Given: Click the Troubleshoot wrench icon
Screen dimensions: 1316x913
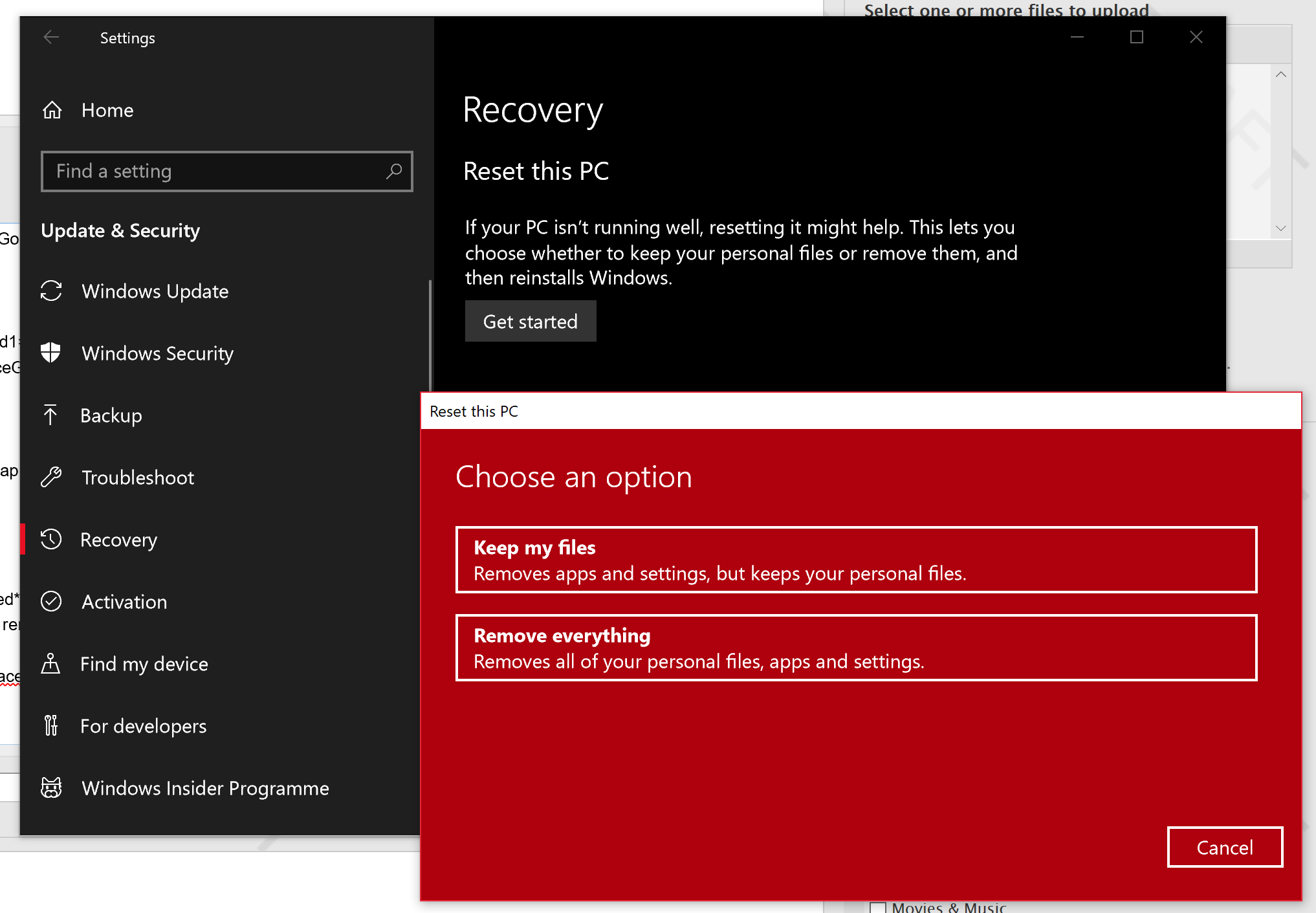Looking at the screenshot, I should pyautogui.click(x=52, y=477).
